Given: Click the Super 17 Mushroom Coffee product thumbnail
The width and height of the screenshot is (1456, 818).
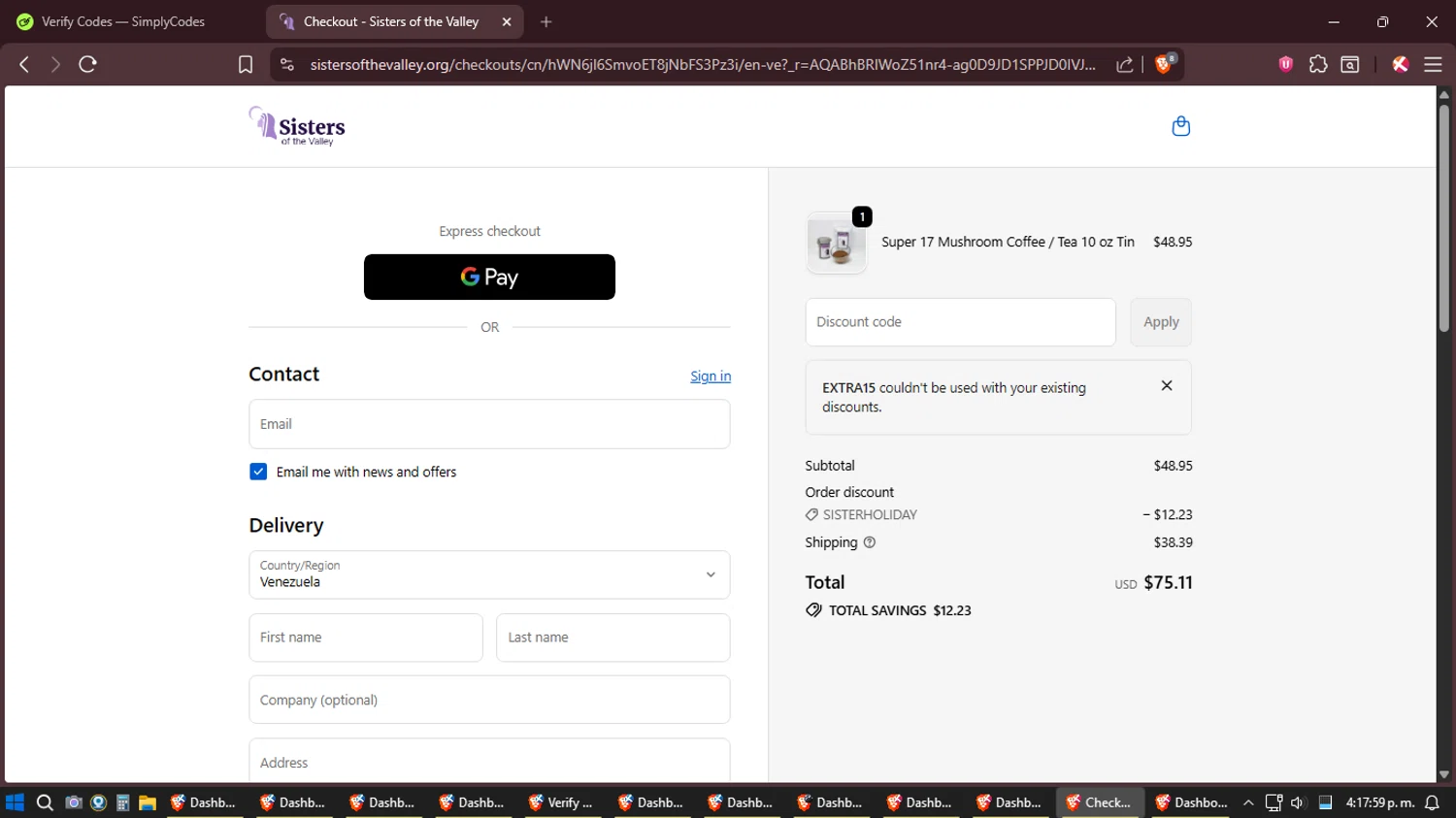Looking at the screenshot, I should (x=836, y=243).
